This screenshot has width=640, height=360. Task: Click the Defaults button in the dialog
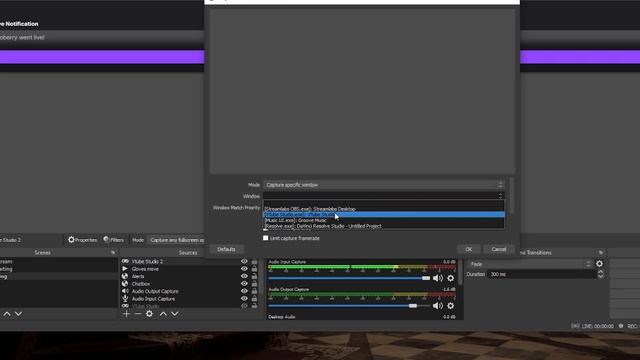click(226, 249)
